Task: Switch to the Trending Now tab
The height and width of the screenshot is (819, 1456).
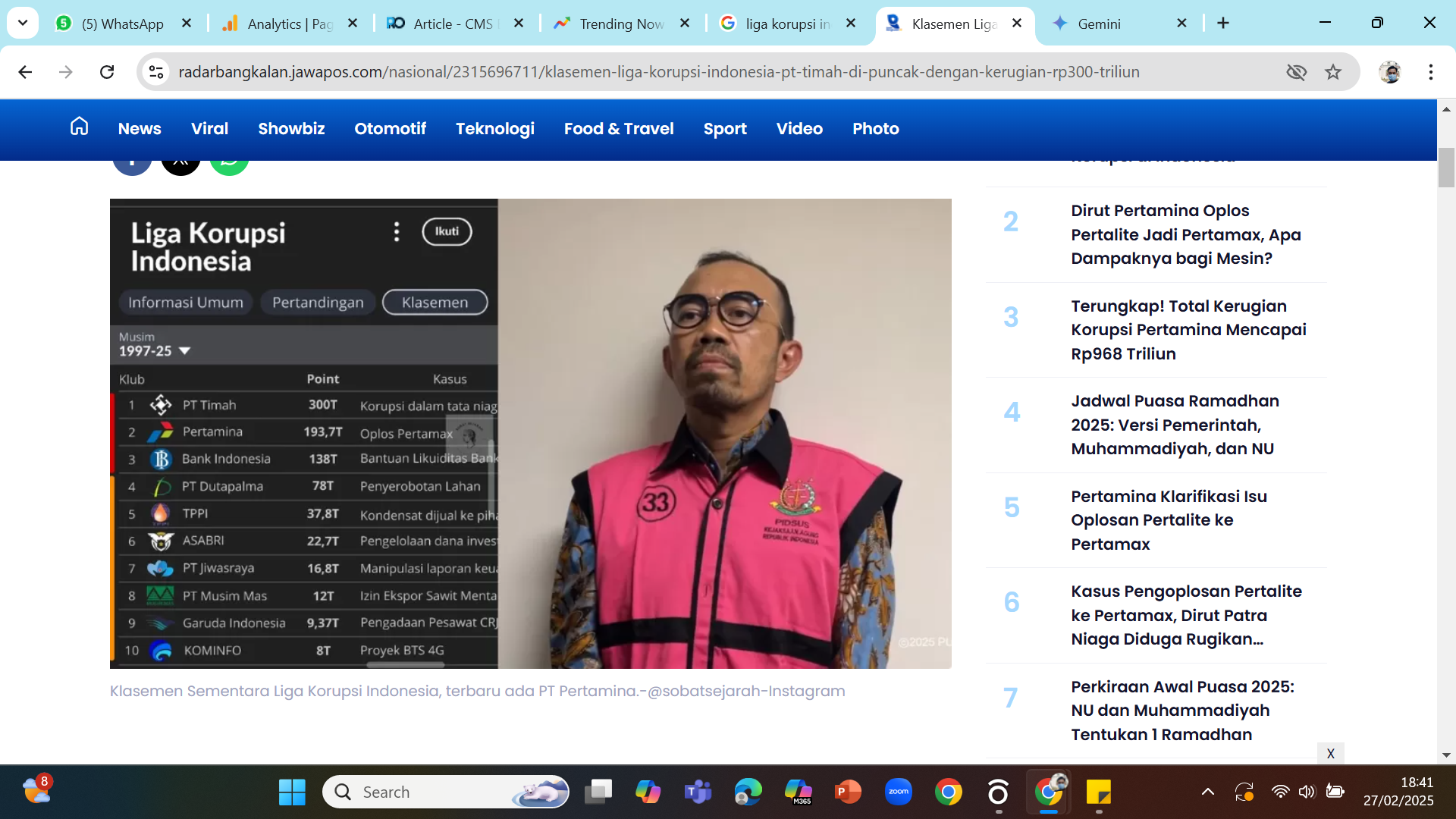Action: coord(620,24)
